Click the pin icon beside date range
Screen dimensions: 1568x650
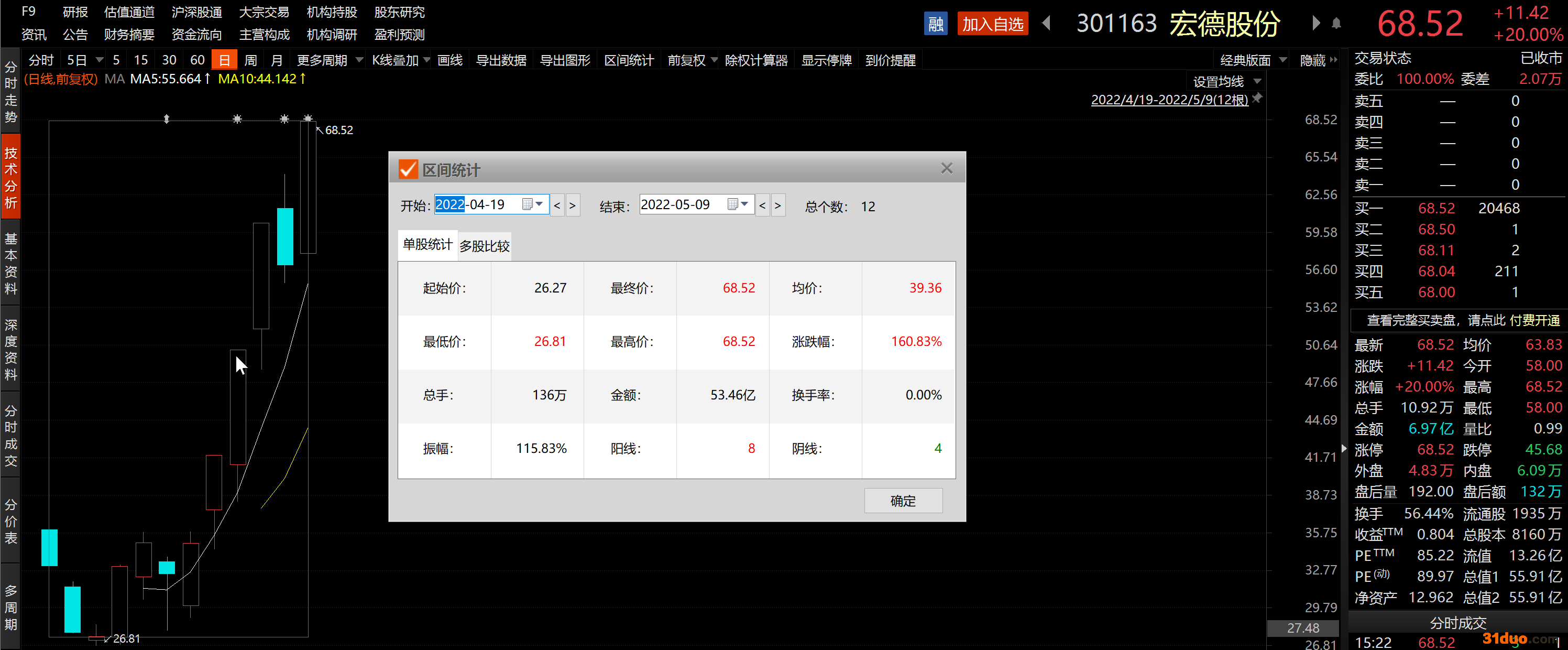pyautogui.click(x=1257, y=98)
